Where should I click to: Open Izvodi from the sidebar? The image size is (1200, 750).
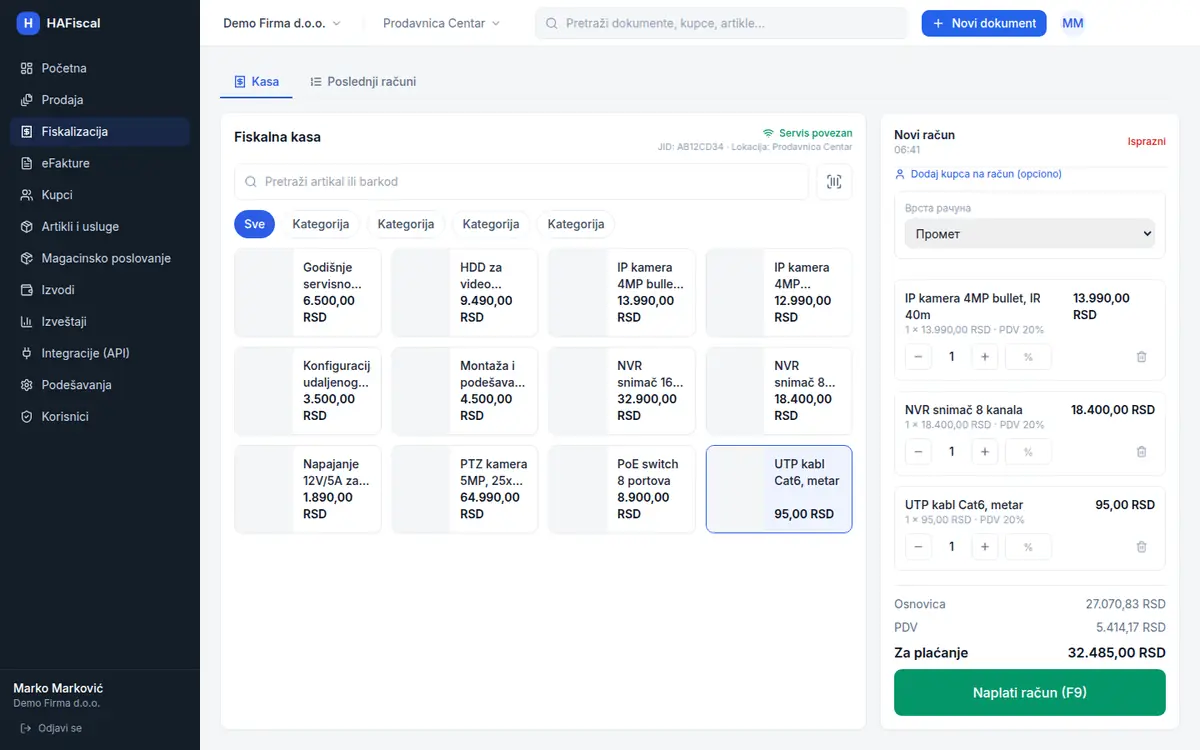(x=100, y=290)
